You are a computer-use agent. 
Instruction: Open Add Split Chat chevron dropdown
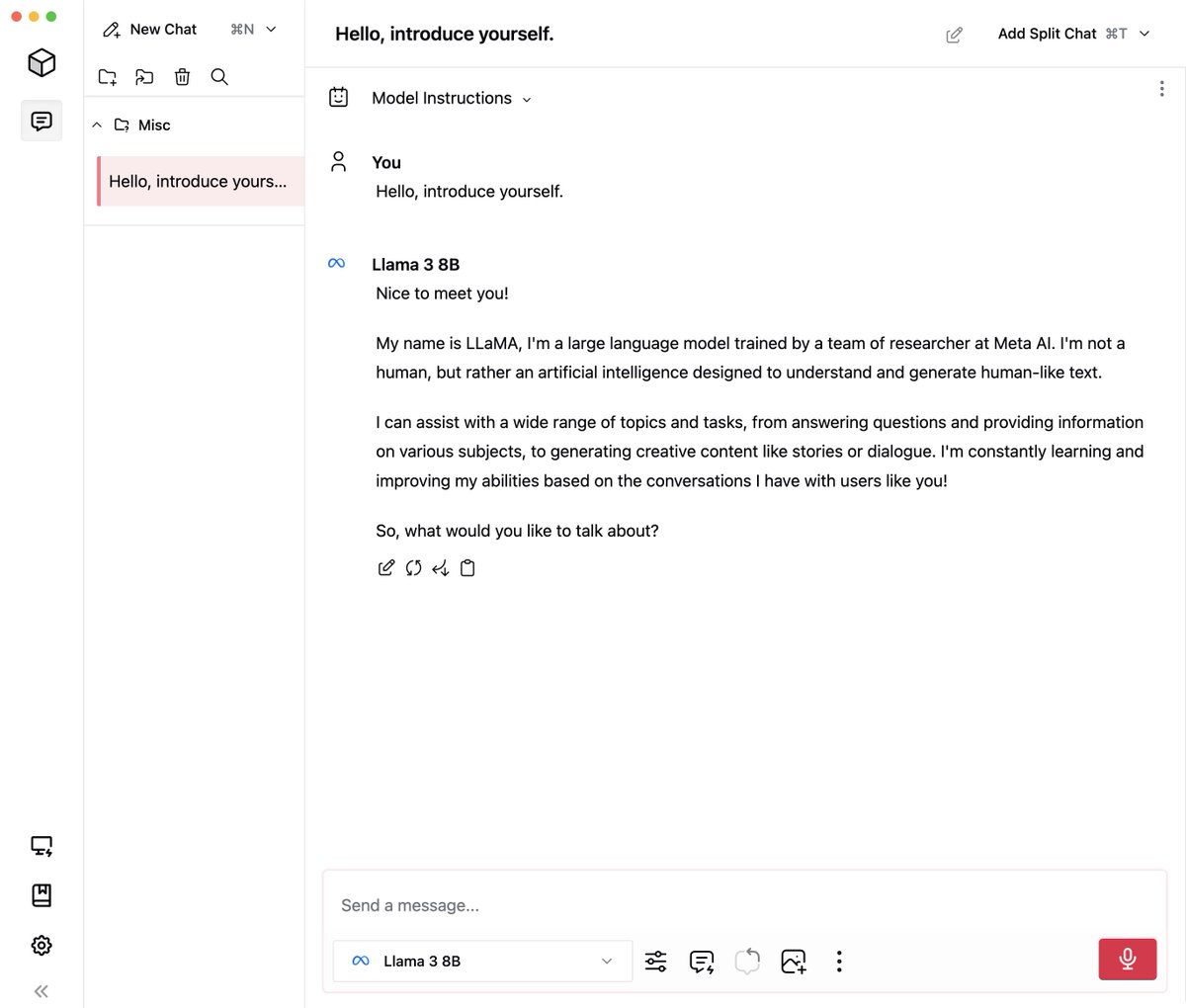(1144, 34)
